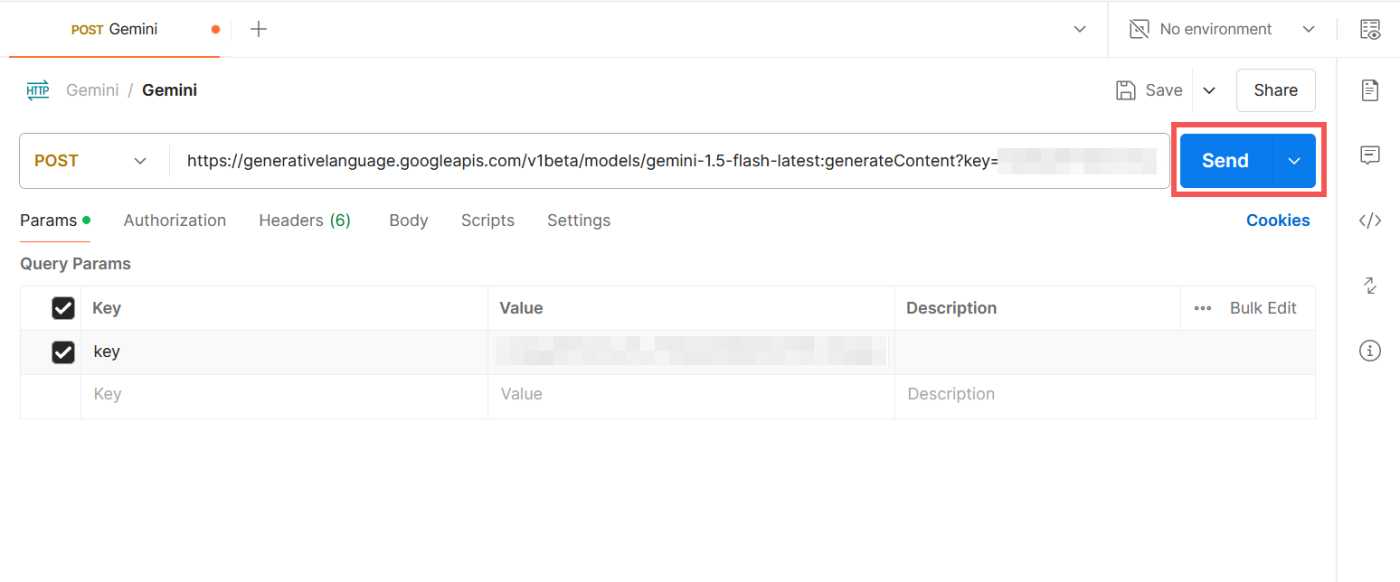
Task: Open Related requests icon in right sidebar
Action: (1370, 286)
